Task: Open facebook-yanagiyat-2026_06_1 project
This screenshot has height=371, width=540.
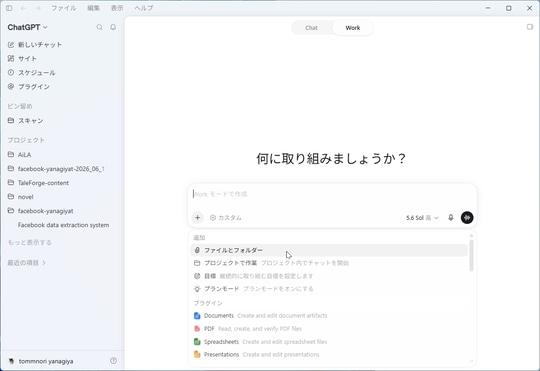Action: pyautogui.click(x=62, y=169)
